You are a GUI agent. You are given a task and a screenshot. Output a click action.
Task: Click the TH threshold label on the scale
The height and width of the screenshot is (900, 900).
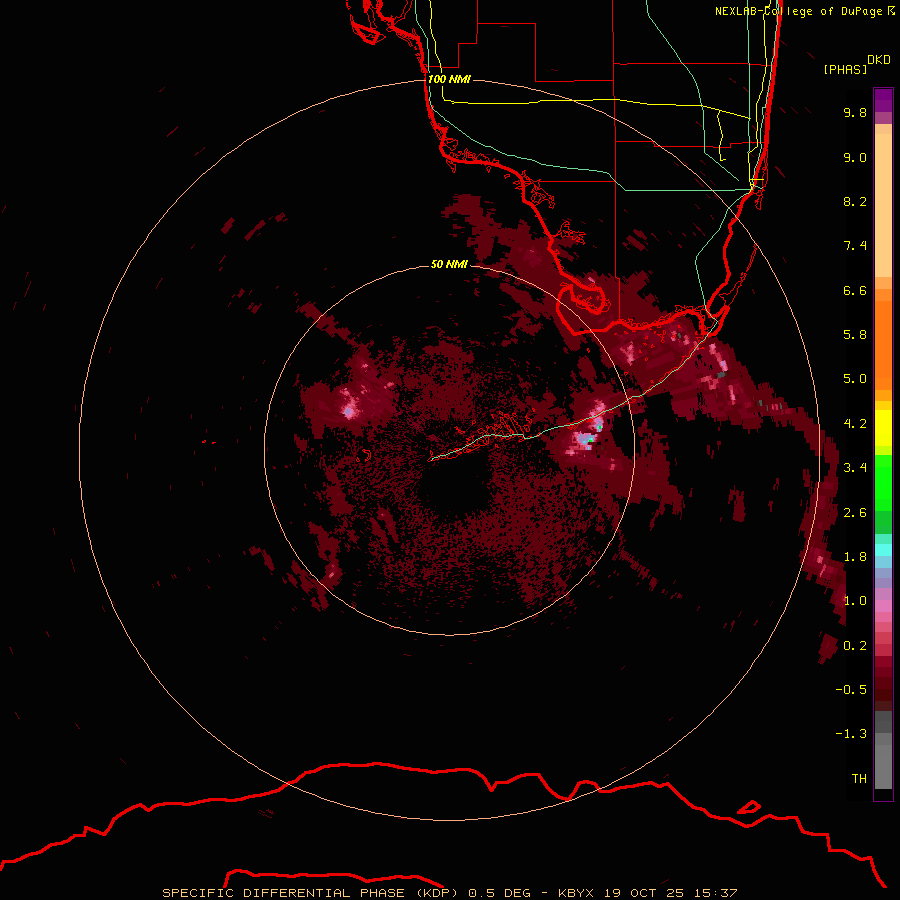point(859,779)
